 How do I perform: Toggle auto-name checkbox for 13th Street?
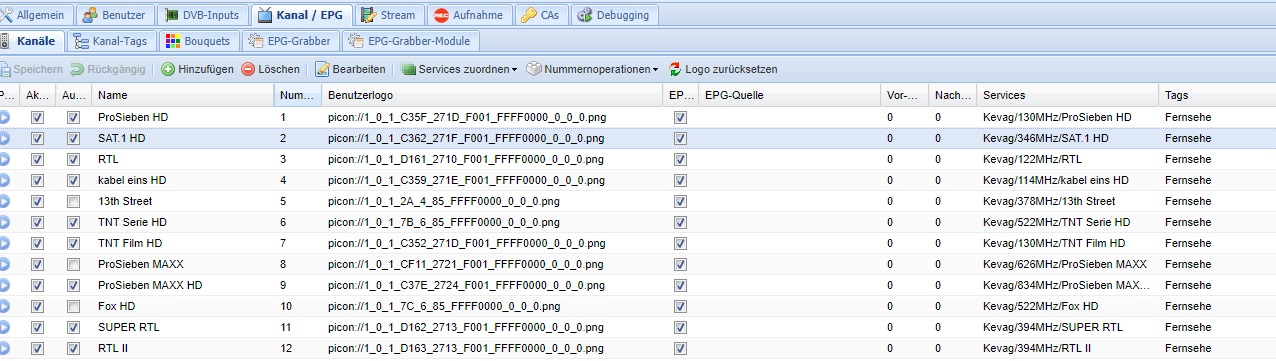point(73,201)
